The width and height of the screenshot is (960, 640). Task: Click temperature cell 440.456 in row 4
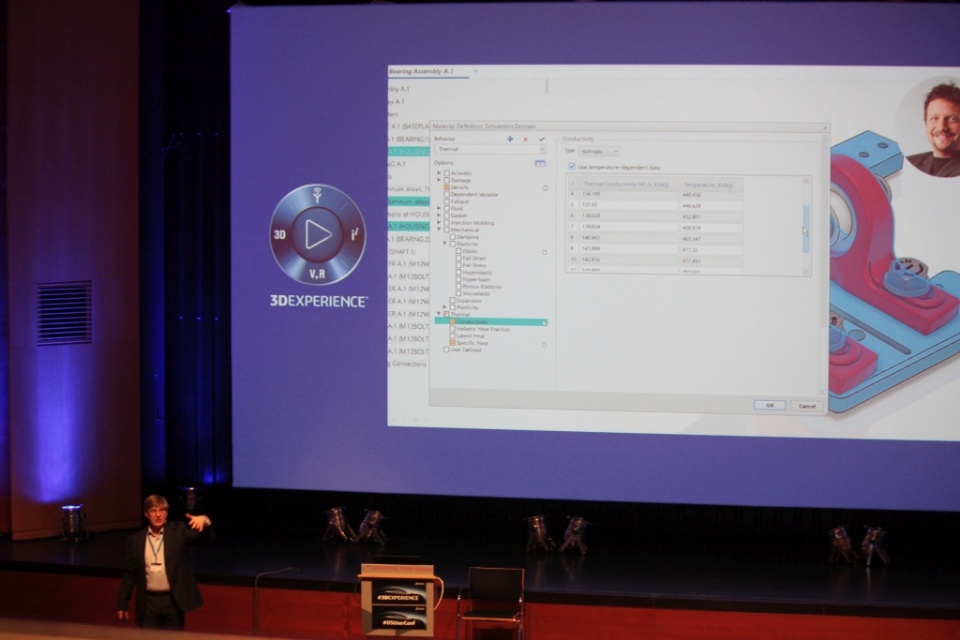point(711,195)
